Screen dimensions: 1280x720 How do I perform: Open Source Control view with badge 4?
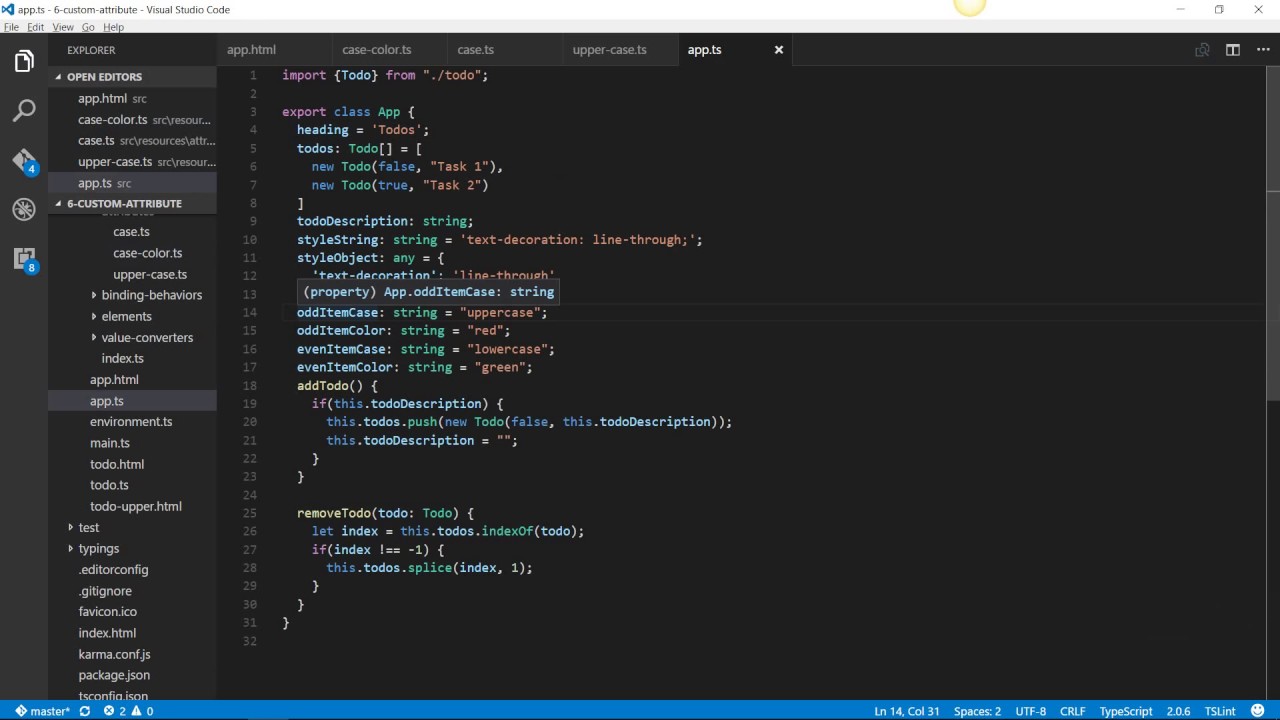click(x=24, y=160)
